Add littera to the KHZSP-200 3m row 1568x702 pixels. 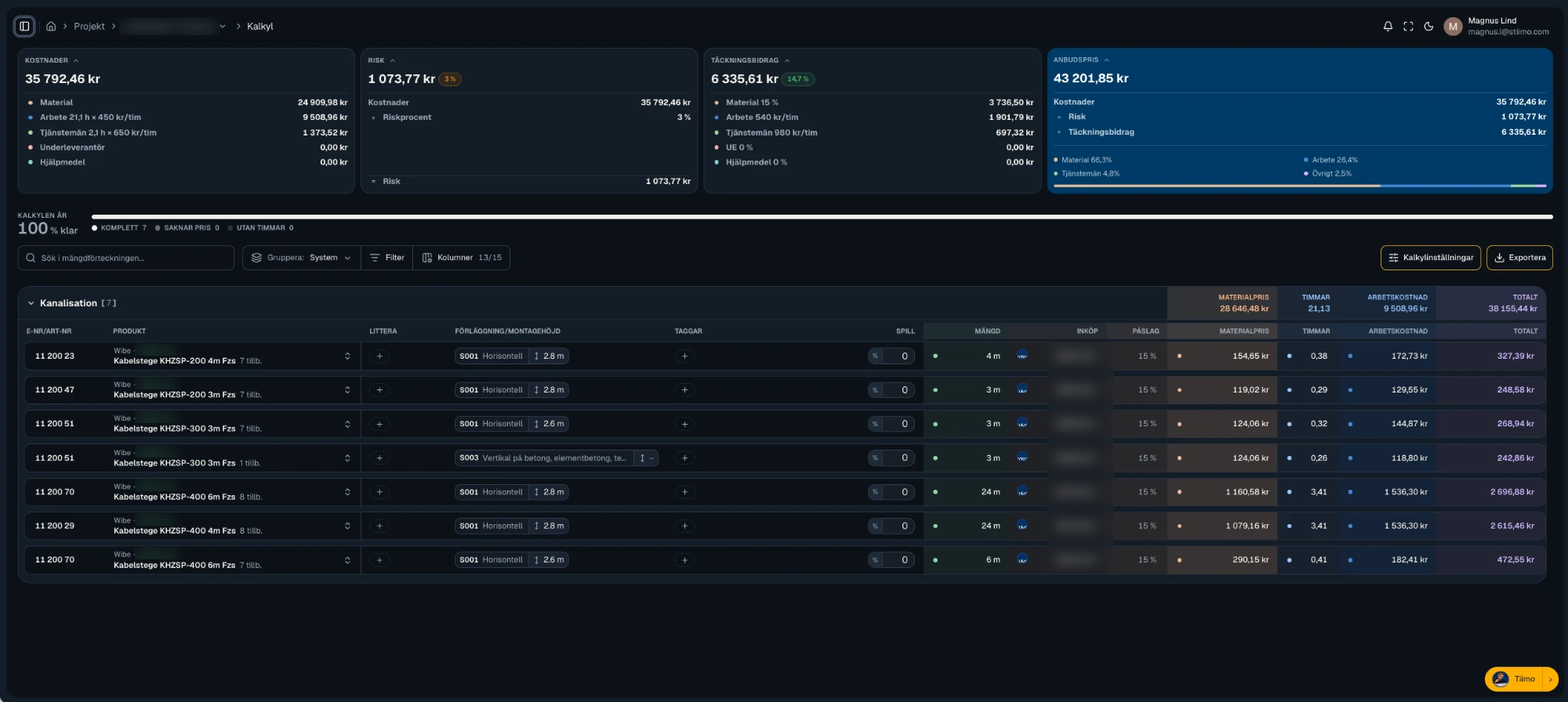[379, 390]
